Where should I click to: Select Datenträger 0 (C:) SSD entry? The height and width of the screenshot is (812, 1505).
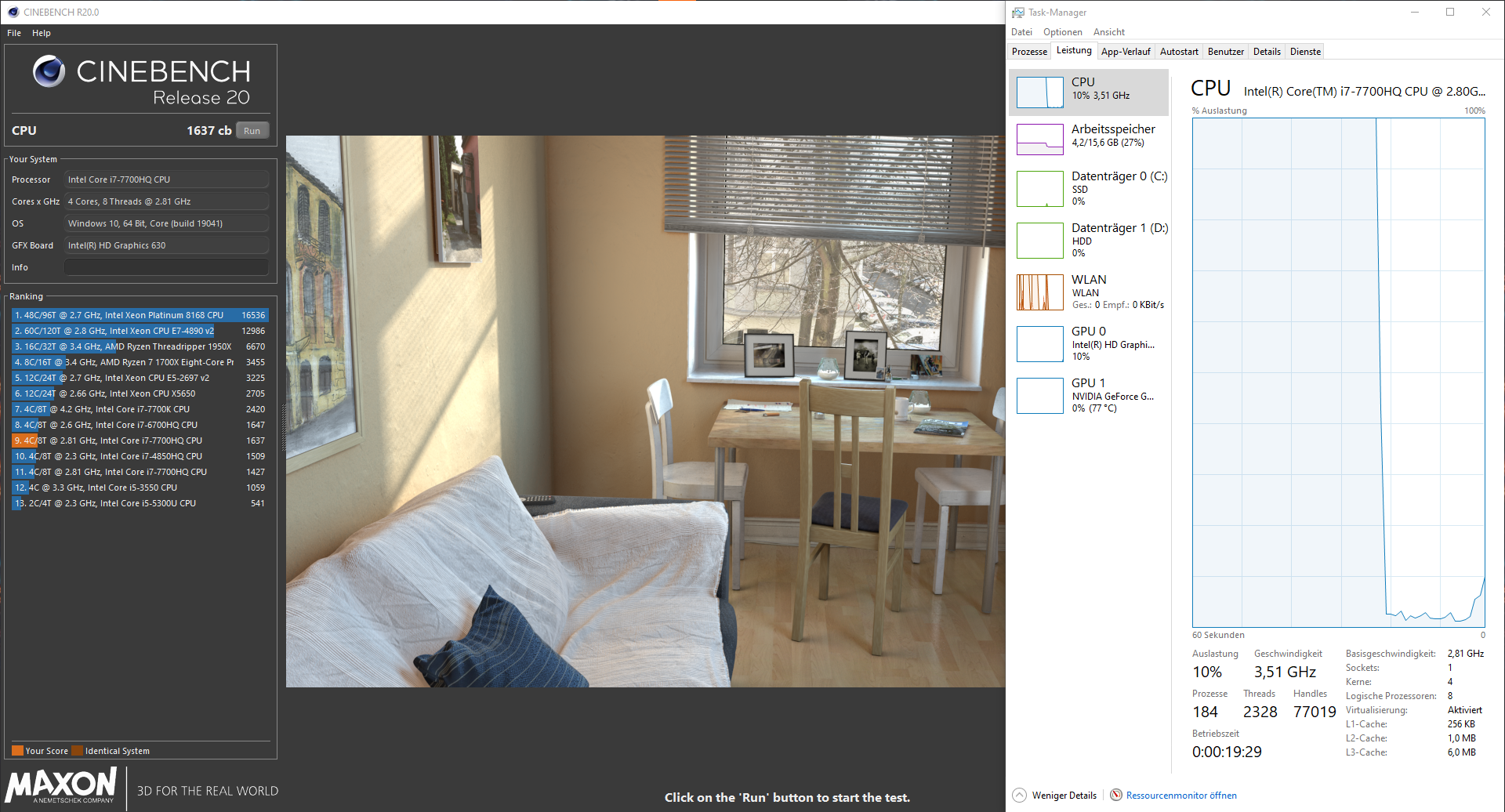[x=1090, y=189]
